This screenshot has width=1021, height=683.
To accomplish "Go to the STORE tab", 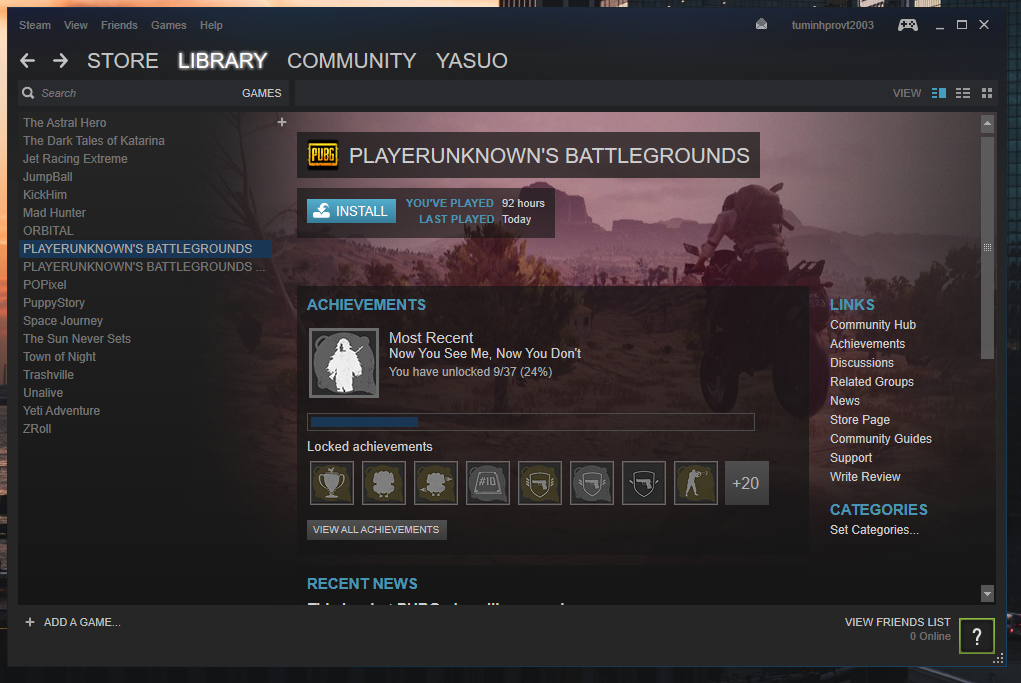I will [122, 61].
